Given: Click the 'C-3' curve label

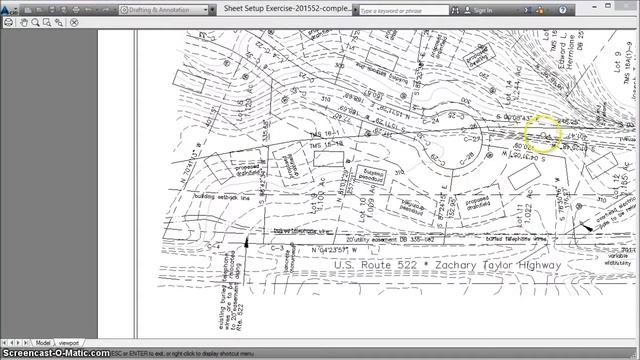Looking at the screenshot, I should click(x=277, y=248).
